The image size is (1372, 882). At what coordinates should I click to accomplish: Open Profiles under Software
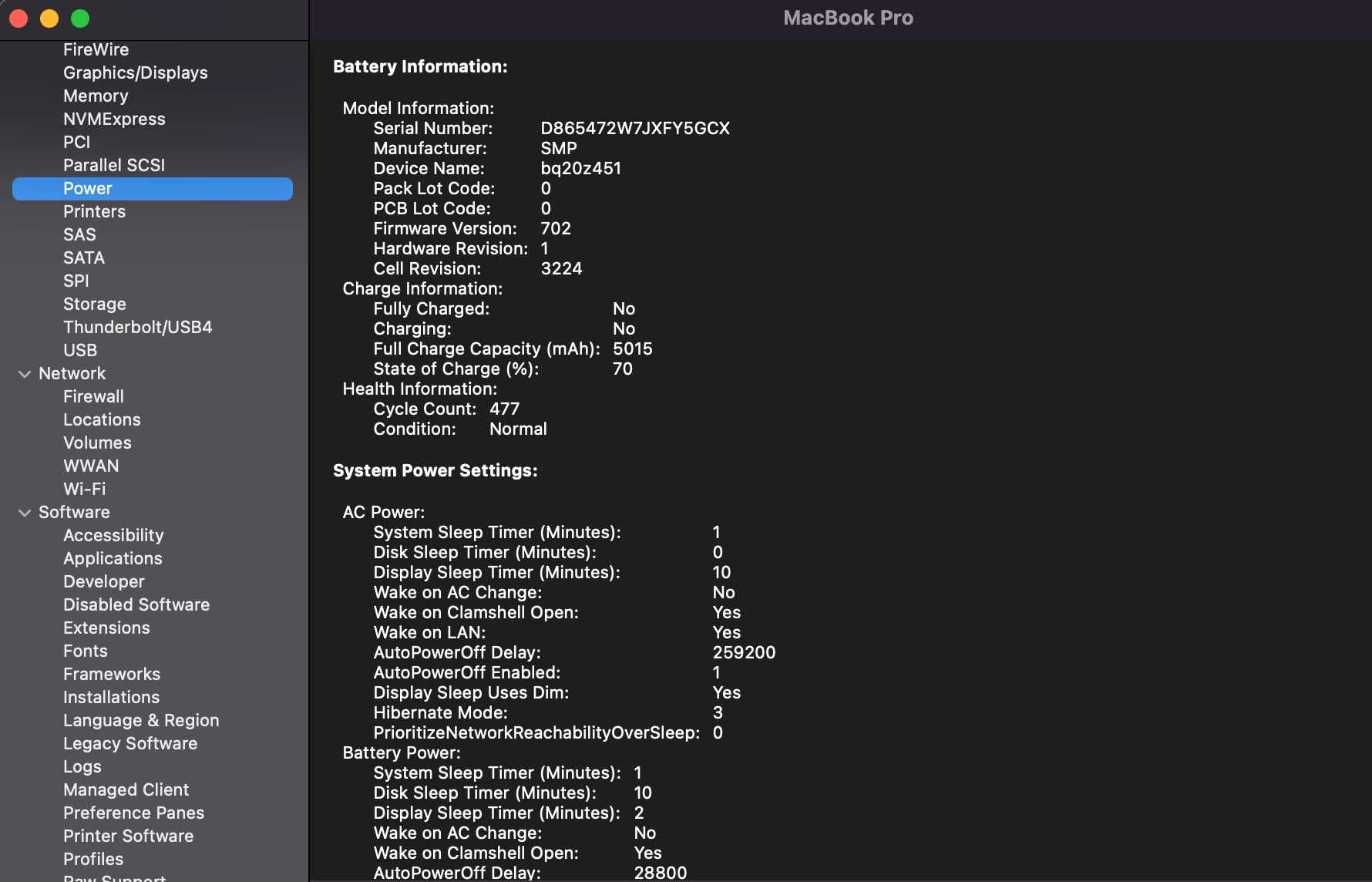tap(93, 859)
